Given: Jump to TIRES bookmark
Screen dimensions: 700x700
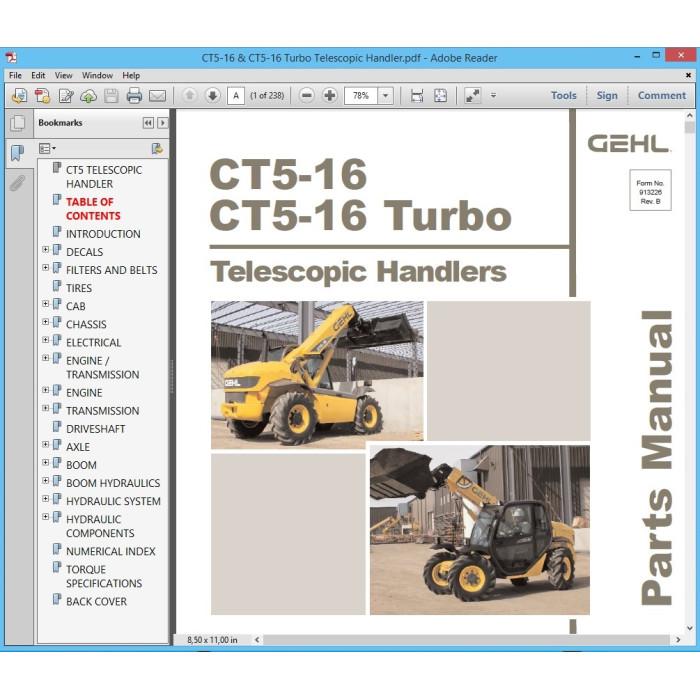Looking at the screenshot, I should click(79, 288).
